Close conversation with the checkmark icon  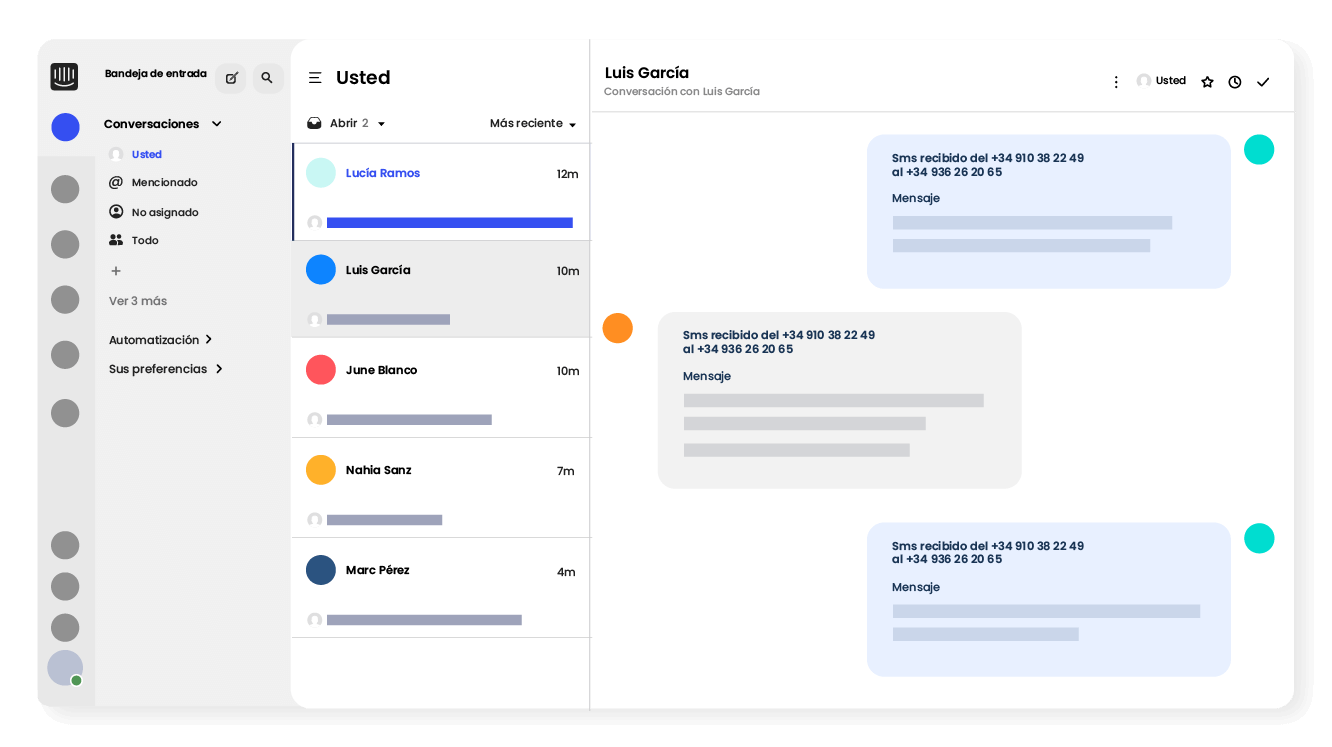coord(1263,82)
